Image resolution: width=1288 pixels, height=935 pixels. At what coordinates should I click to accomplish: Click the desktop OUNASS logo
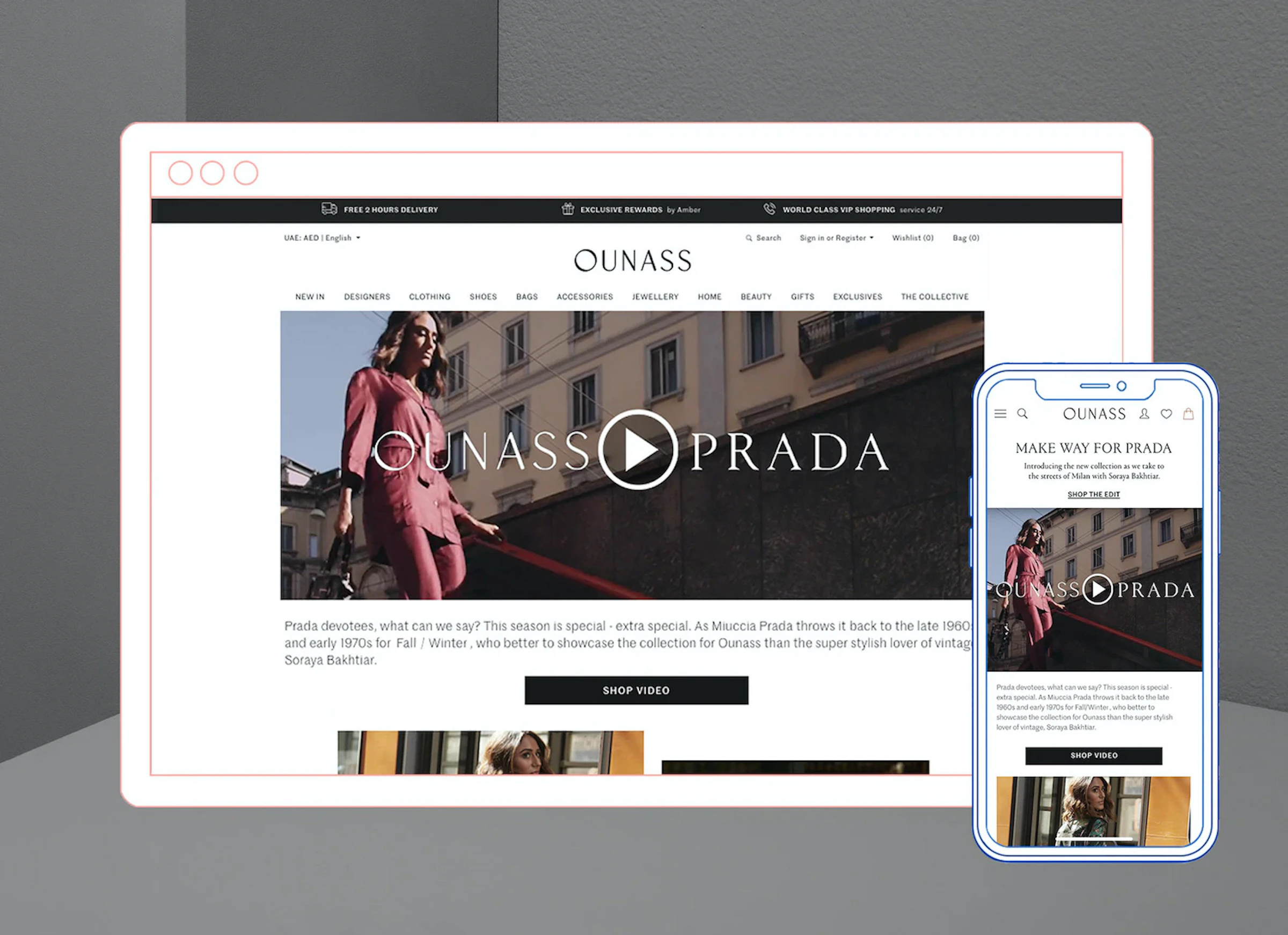tap(633, 261)
